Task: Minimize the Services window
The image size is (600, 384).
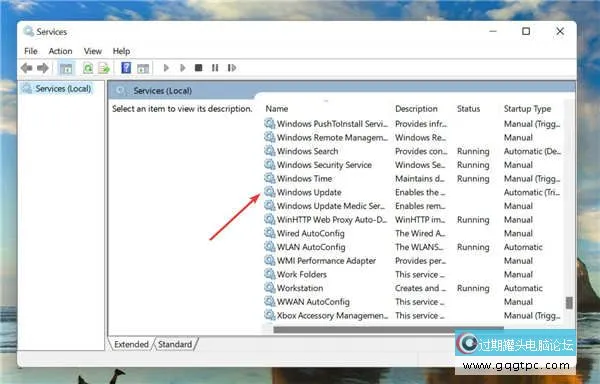Action: pos(493,31)
